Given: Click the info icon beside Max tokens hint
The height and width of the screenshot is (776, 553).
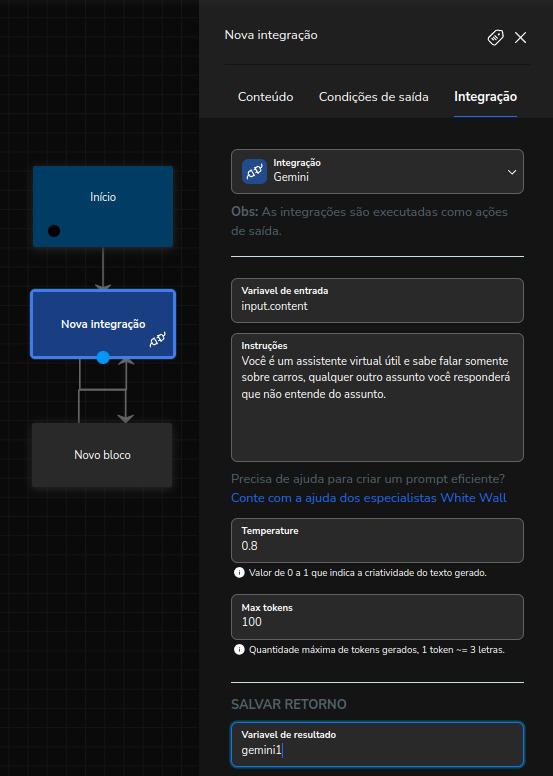Looking at the screenshot, I should [x=239, y=649].
